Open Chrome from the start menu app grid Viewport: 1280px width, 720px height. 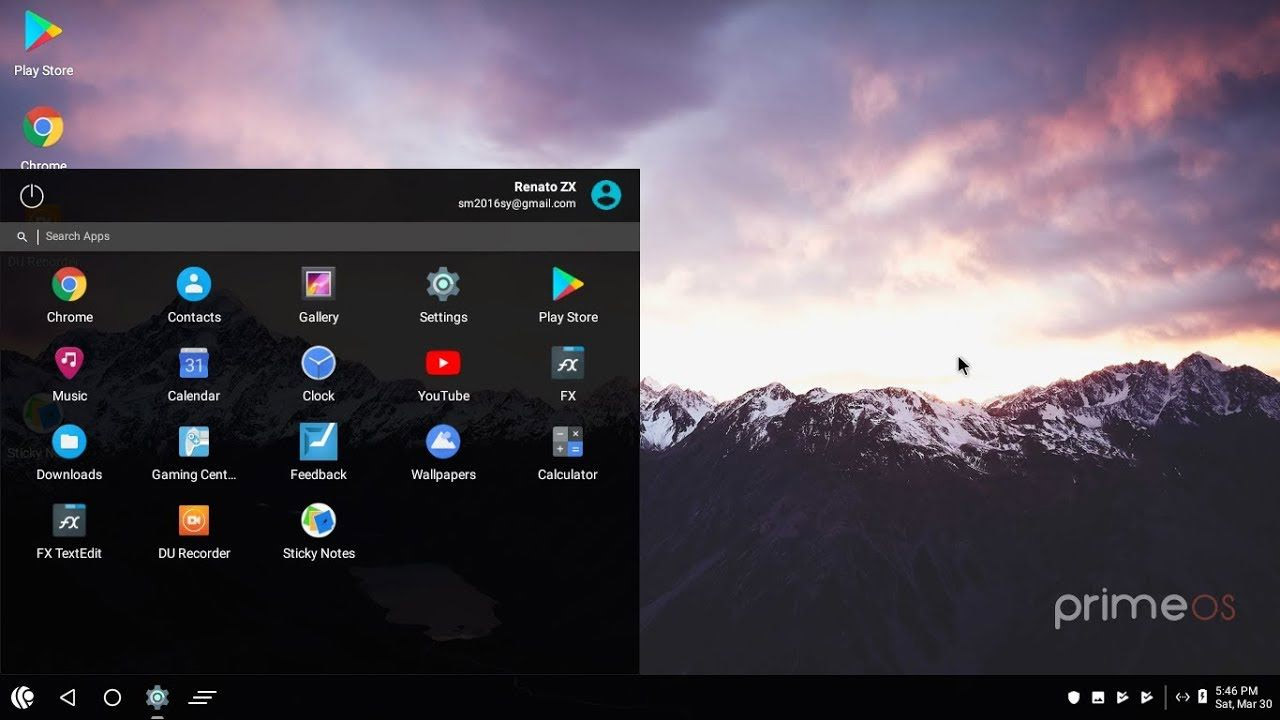69,295
